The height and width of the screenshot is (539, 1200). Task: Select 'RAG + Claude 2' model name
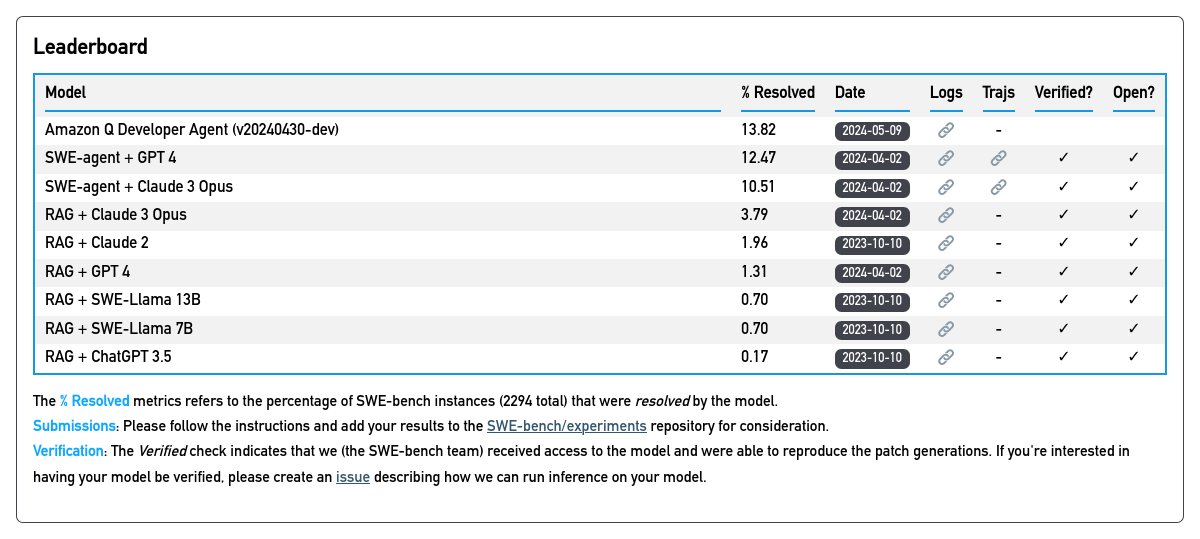(97, 243)
